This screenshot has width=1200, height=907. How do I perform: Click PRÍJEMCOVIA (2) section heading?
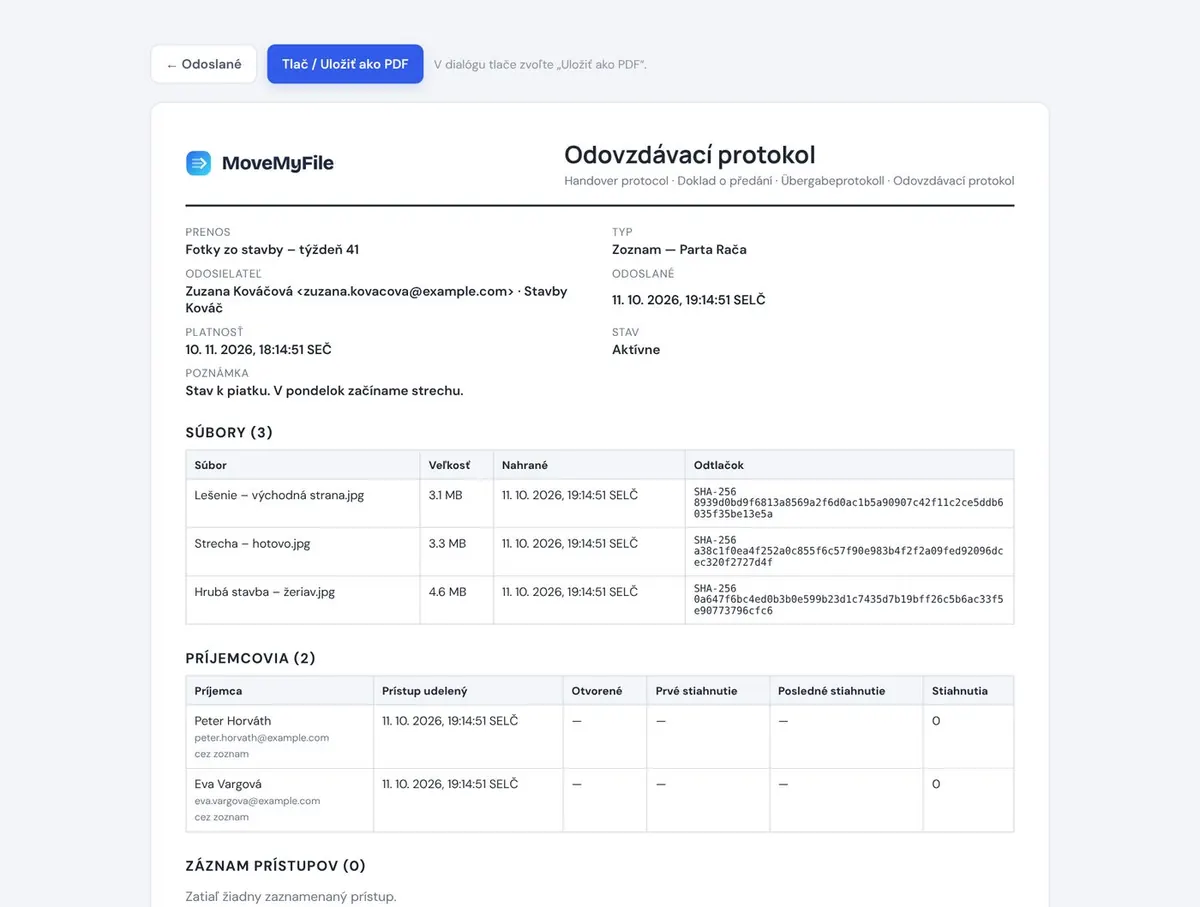(251, 658)
